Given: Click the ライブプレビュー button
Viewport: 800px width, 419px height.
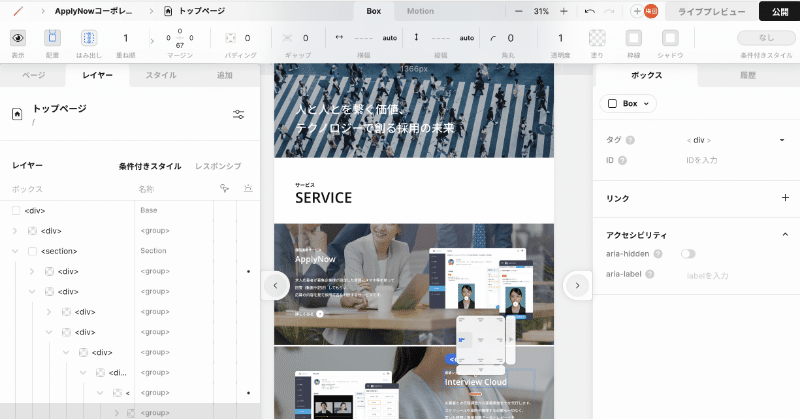Looking at the screenshot, I should coord(712,11).
